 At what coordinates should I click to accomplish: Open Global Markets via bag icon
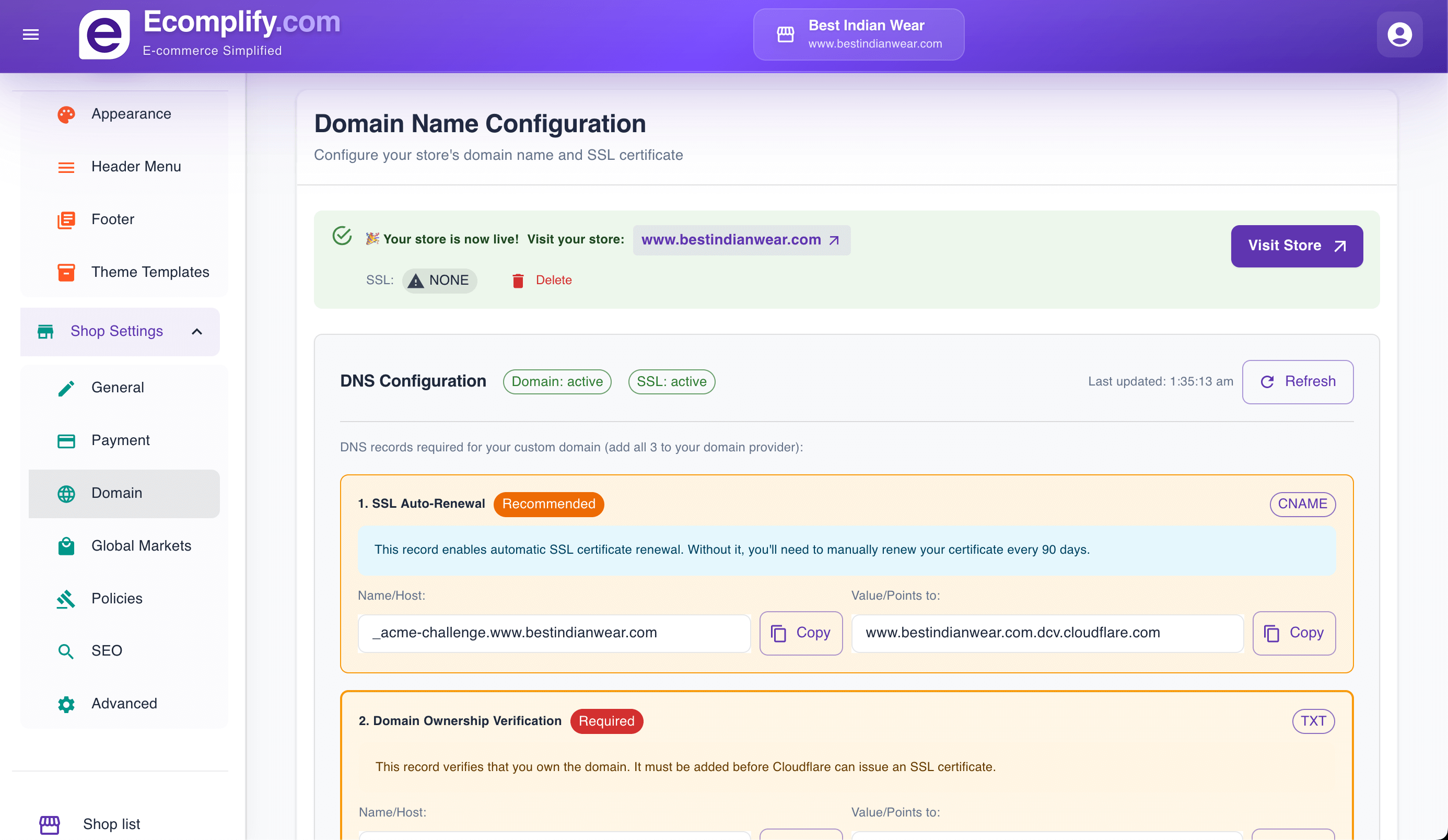pos(66,546)
